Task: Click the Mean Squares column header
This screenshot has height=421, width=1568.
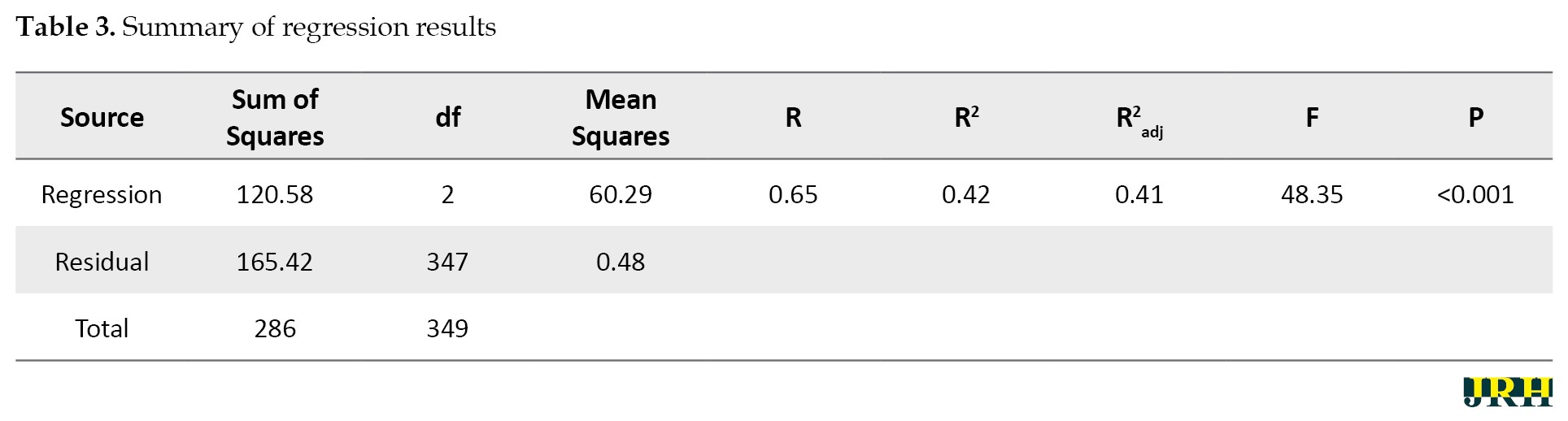Action: [621, 118]
